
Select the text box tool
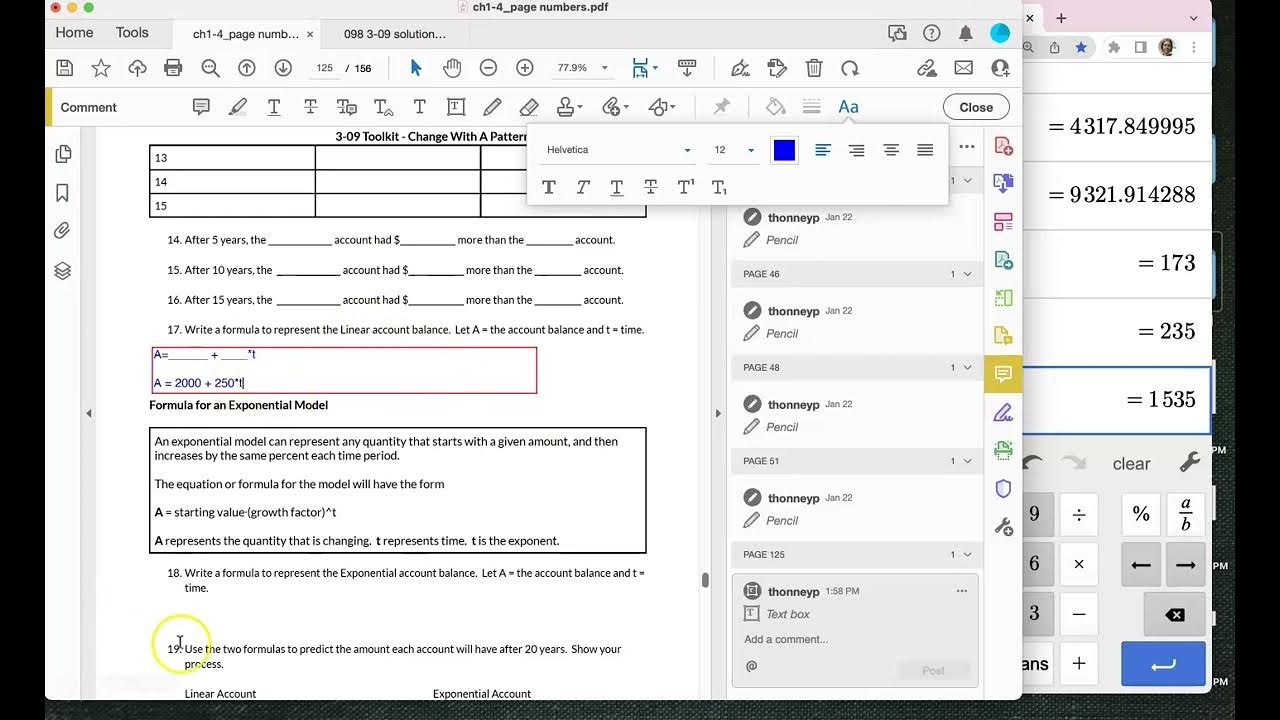coord(456,107)
